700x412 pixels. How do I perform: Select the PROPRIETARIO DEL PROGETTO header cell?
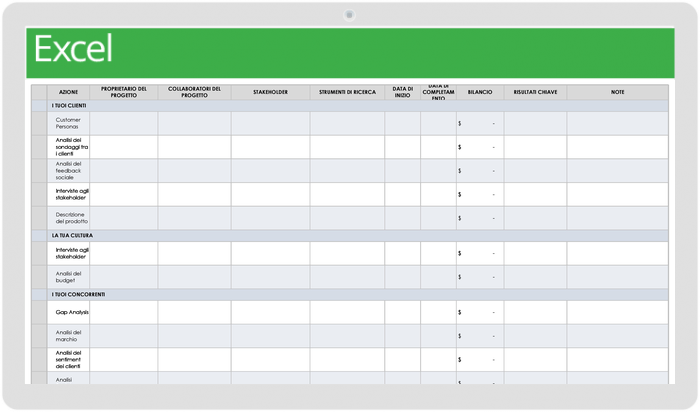pyautogui.click(x=124, y=92)
